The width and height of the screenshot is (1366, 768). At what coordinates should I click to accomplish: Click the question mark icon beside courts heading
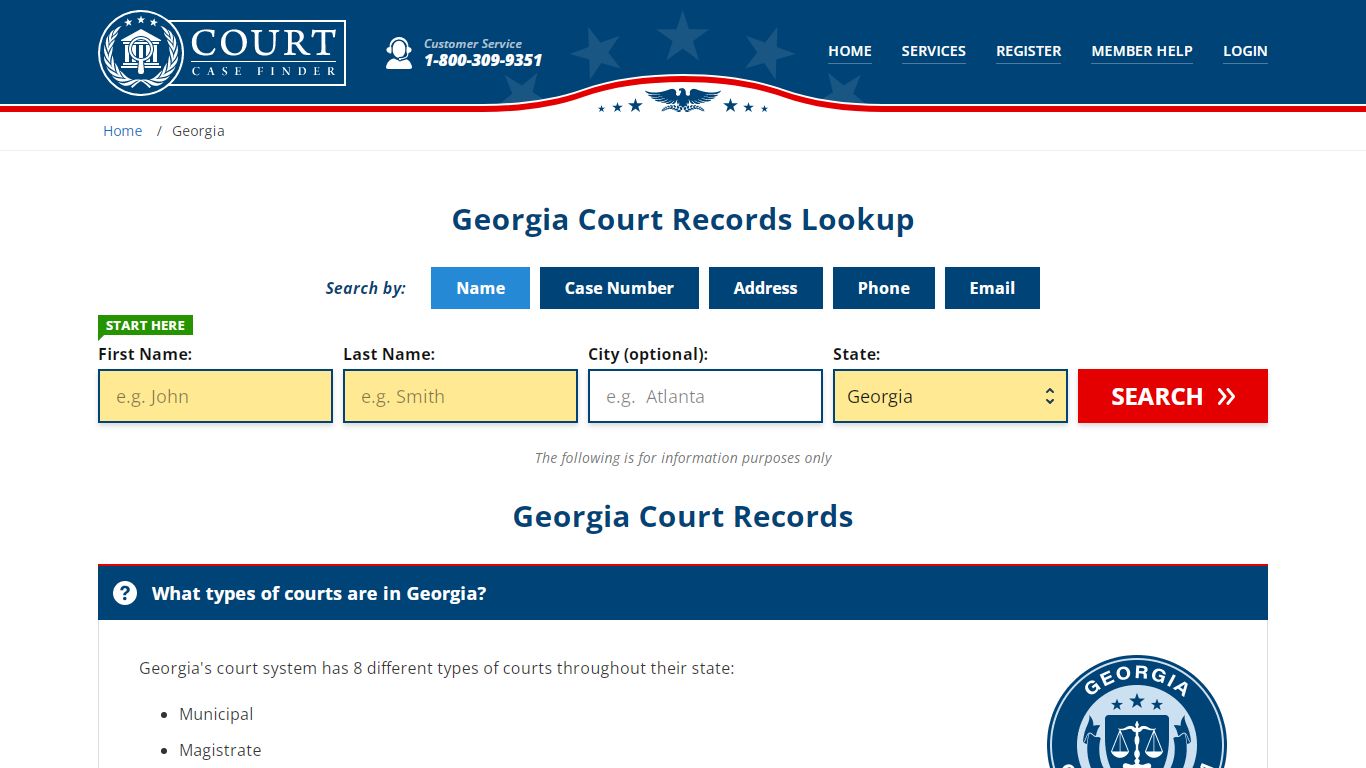tap(125, 593)
